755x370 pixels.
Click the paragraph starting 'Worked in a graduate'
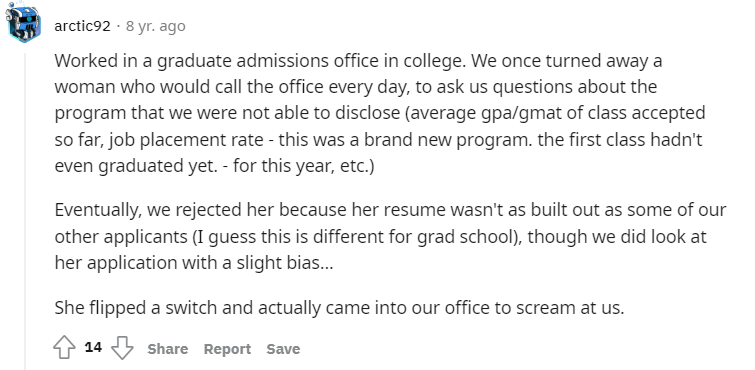[x=380, y=113]
